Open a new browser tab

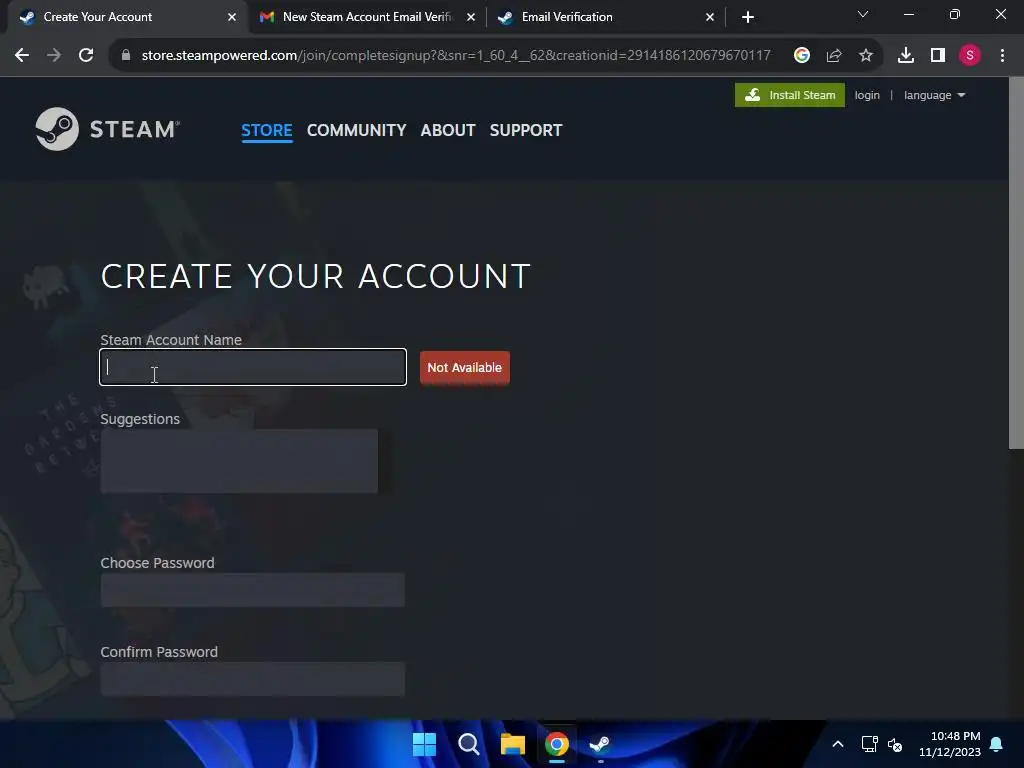click(748, 17)
